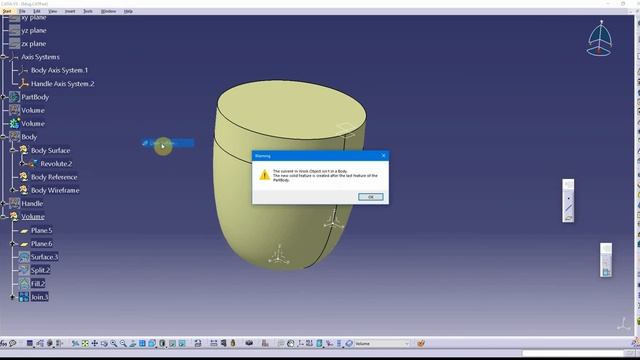This screenshot has height=360, width=640.
Task: Select Body Reference in the tree
Action: coord(54,177)
